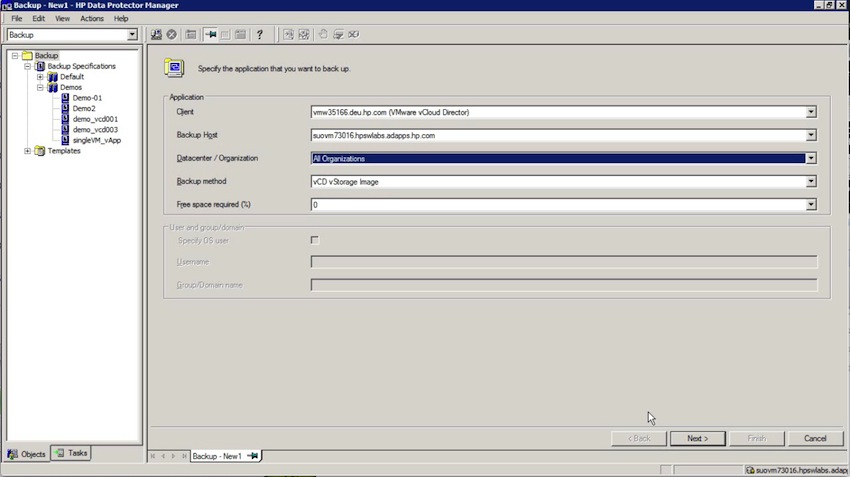Open help with the question mark icon
The width and height of the screenshot is (850, 477).
pos(260,35)
